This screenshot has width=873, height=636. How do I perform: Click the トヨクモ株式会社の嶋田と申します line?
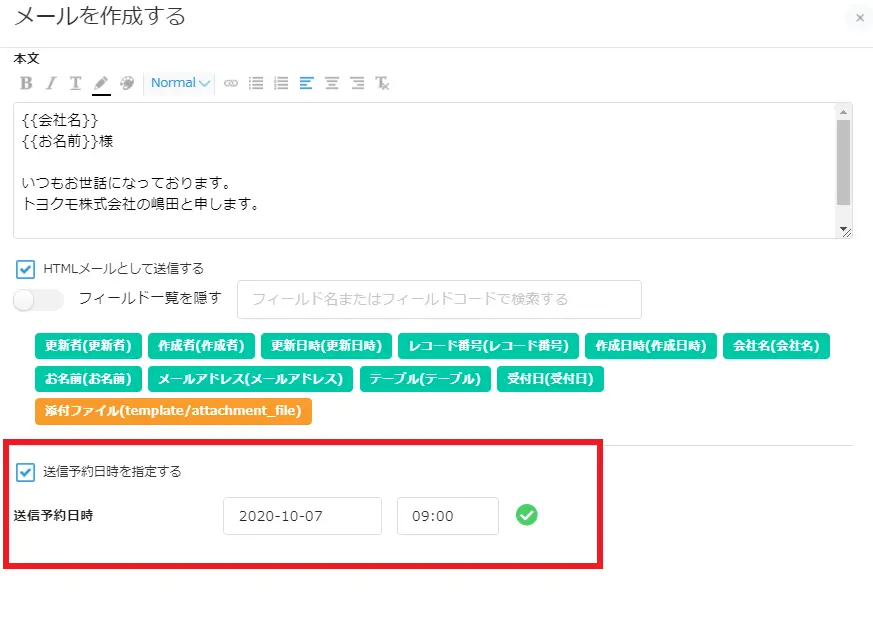tap(140, 204)
